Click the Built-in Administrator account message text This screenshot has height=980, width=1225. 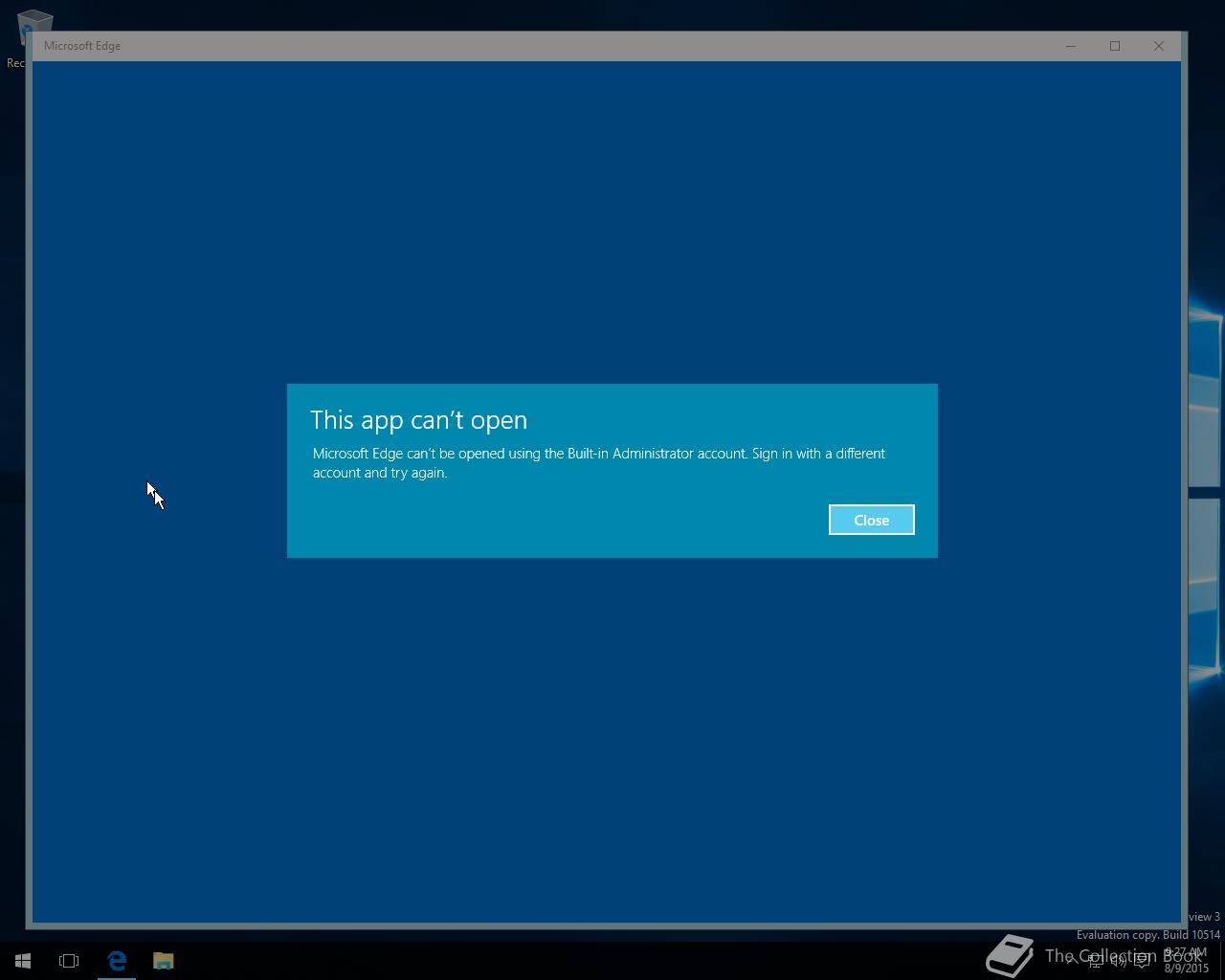click(599, 462)
